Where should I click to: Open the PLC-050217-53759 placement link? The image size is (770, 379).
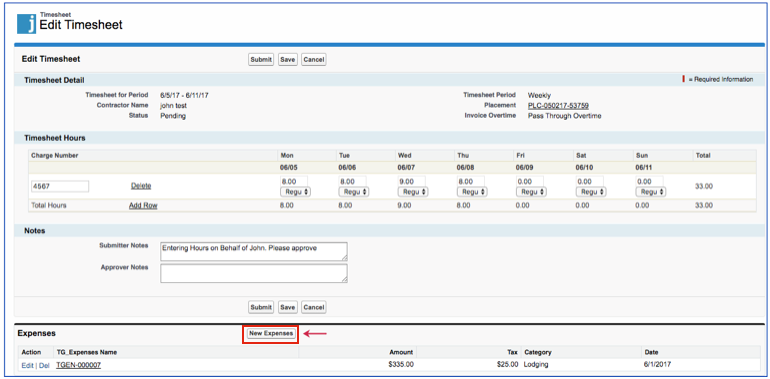558,106
